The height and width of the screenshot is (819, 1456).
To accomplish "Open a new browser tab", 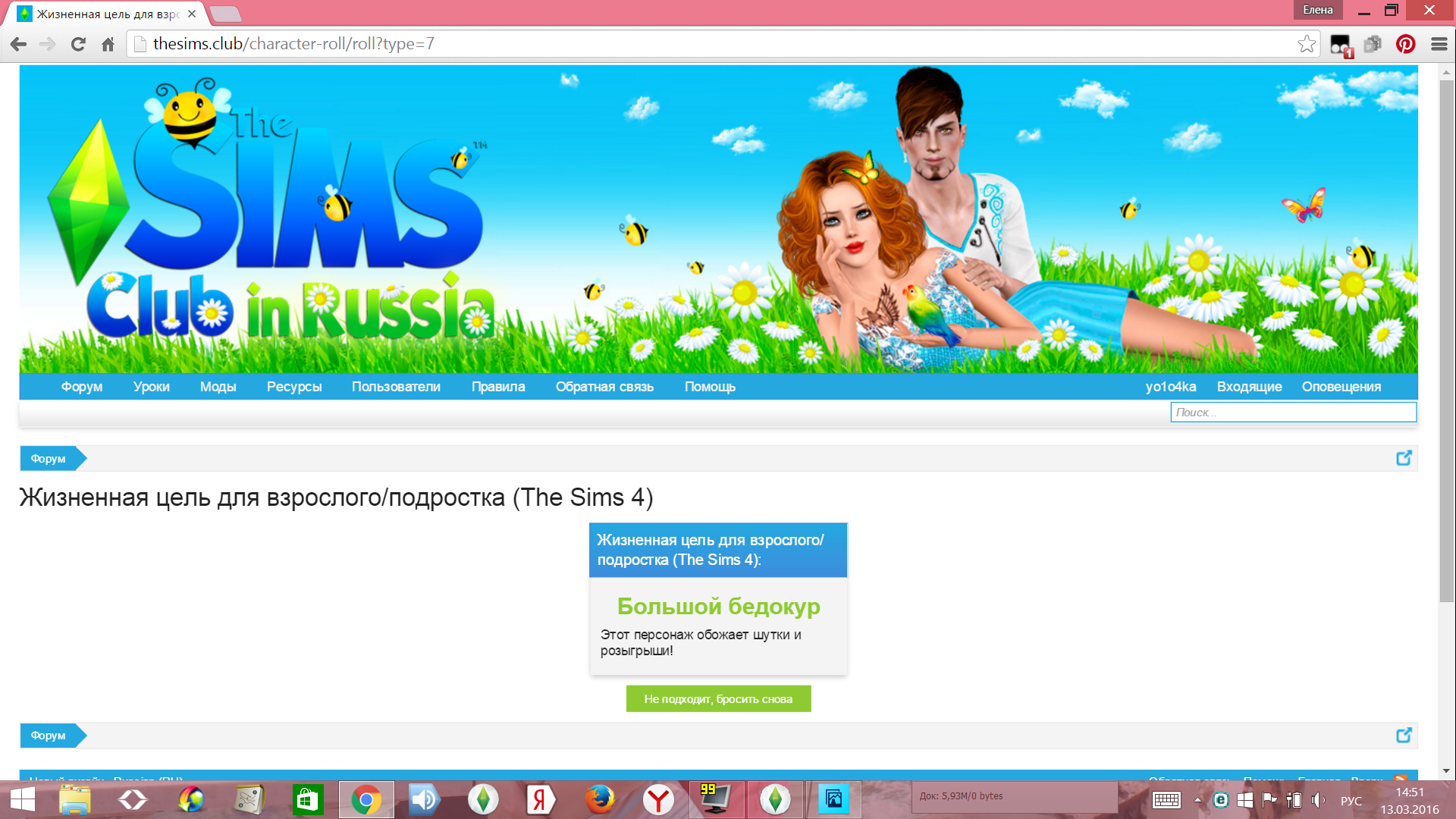I will 225,14.
